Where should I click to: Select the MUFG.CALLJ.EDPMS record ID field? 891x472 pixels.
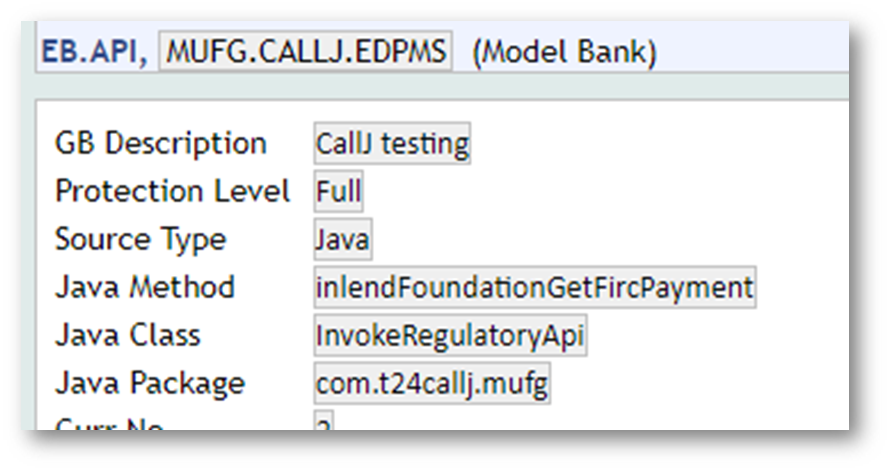point(307,51)
